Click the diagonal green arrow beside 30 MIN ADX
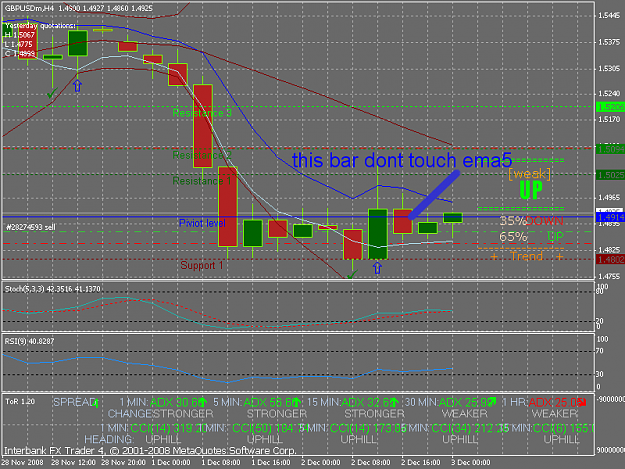Screen dimensions: 625x469 click(491, 402)
